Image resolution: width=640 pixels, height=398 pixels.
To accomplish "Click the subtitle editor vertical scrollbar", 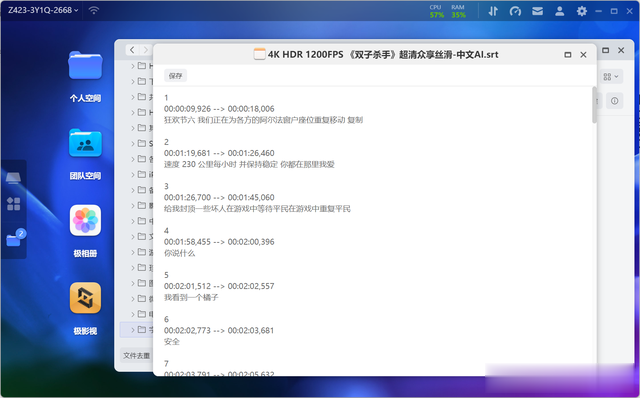I will [x=594, y=105].
